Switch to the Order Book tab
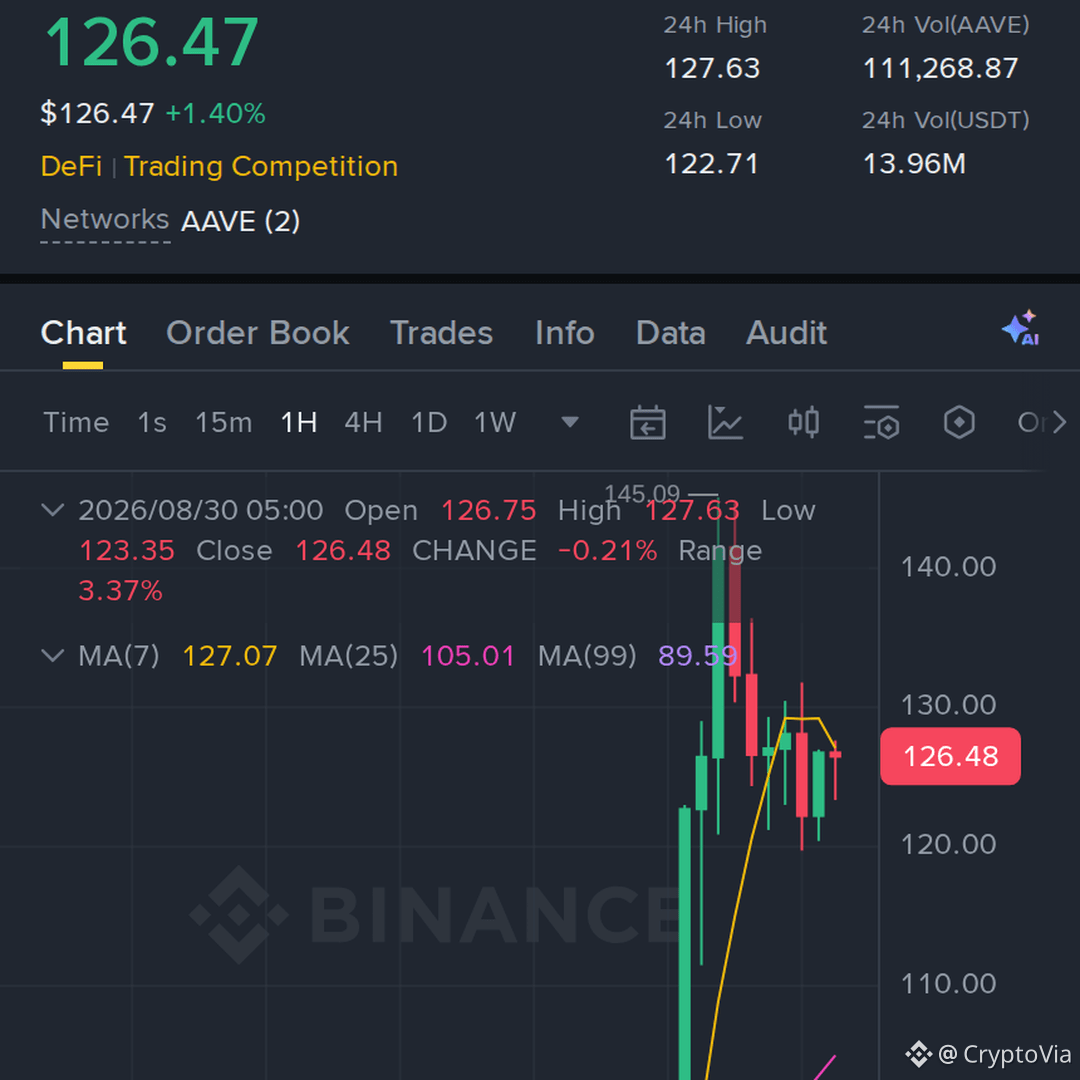 tap(258, 333)
